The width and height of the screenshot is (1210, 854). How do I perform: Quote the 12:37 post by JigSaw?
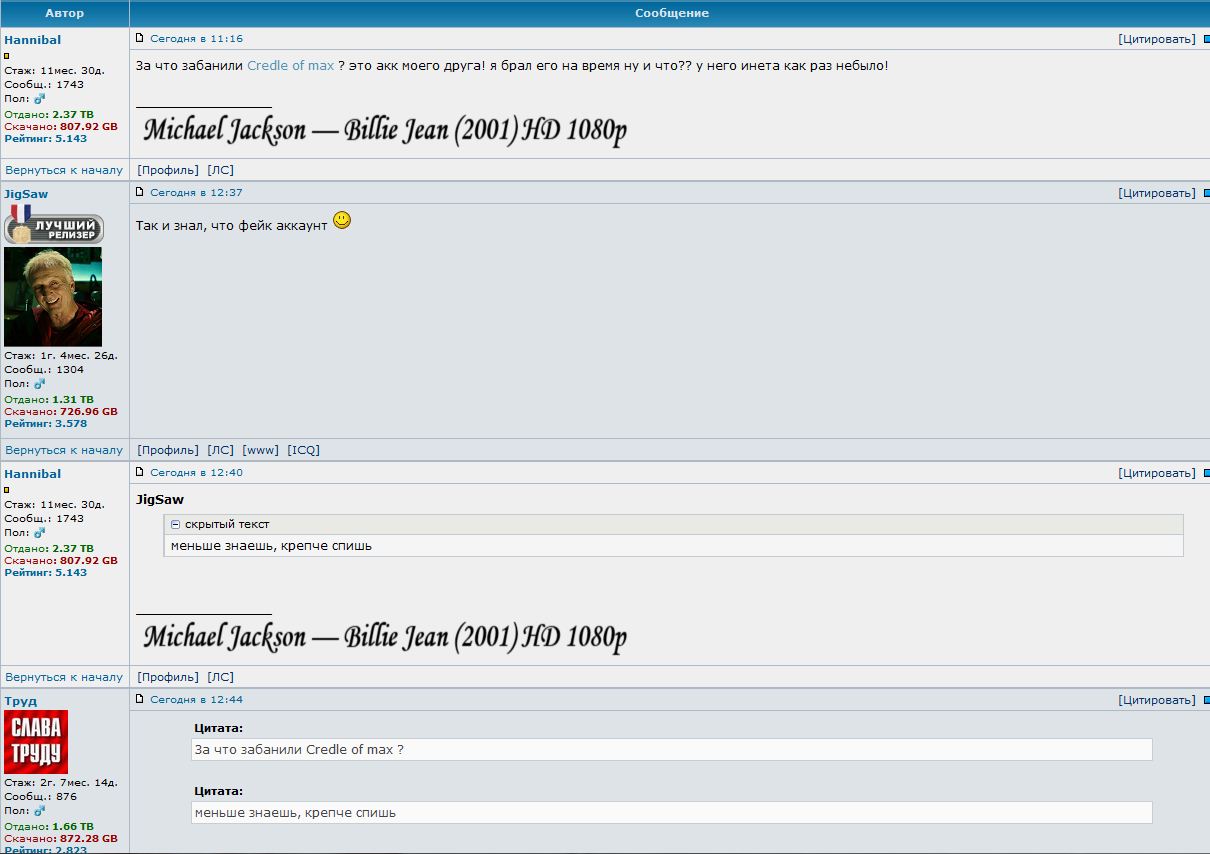point(1156,193)
